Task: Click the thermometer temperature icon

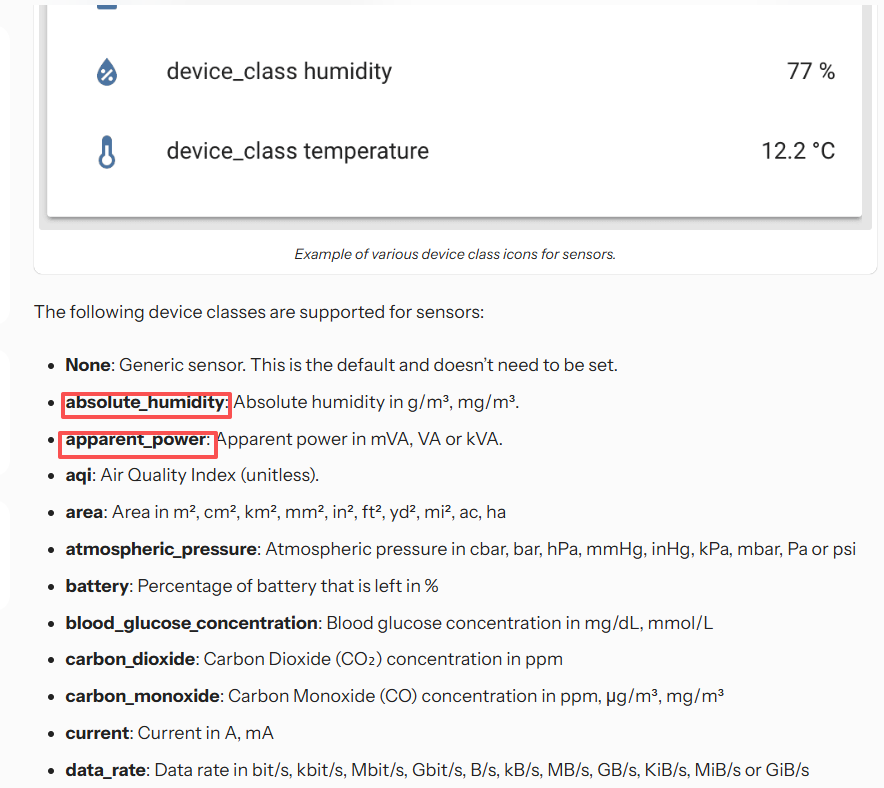Action: (x=106, y=150)
